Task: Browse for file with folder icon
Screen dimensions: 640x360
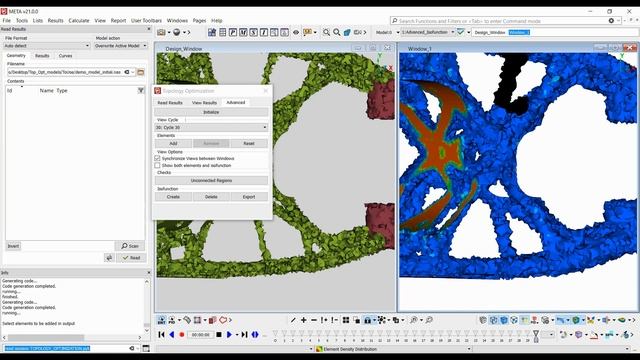Action: tap(141, 72)
